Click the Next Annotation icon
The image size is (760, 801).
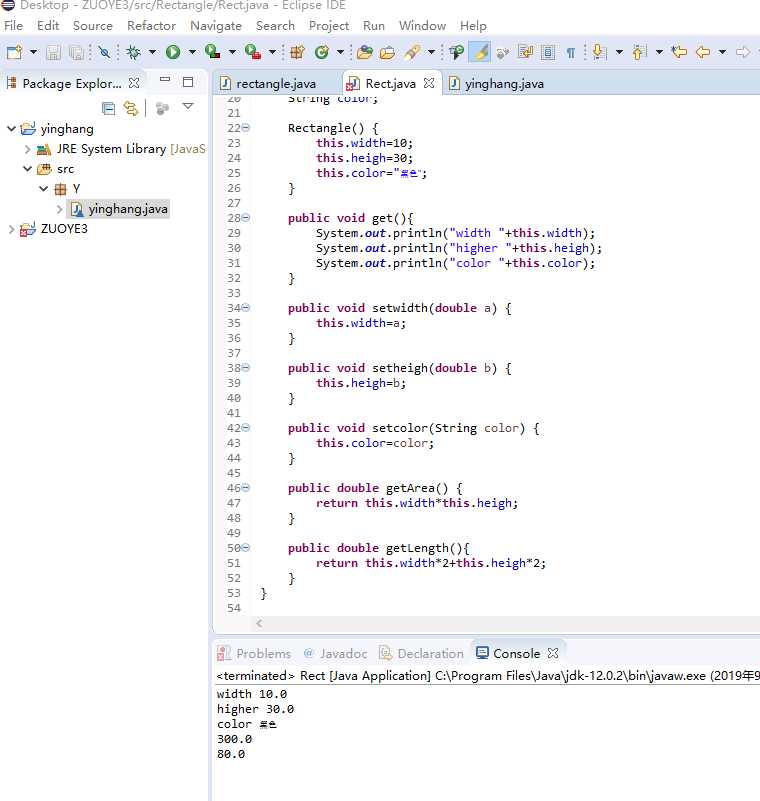pos(600,52)
